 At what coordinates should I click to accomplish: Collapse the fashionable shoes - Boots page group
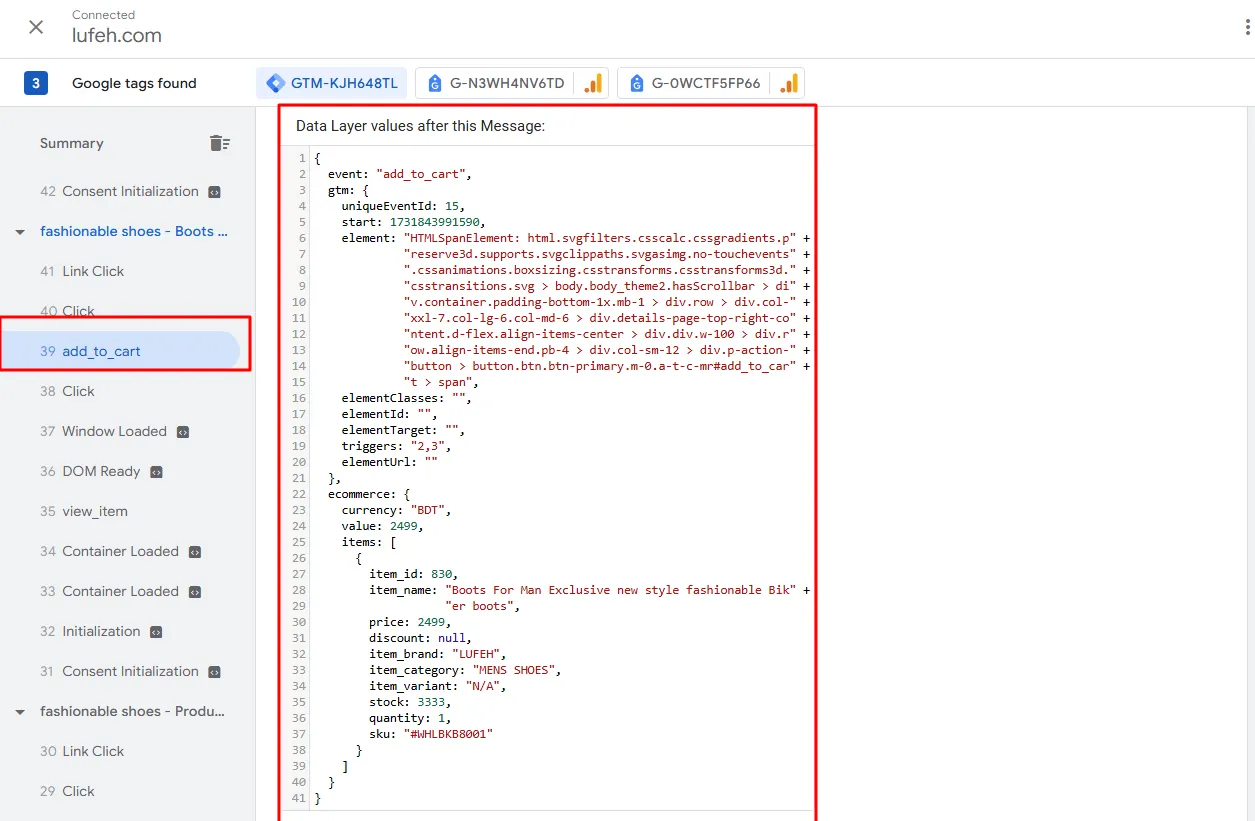pos(20,232)
